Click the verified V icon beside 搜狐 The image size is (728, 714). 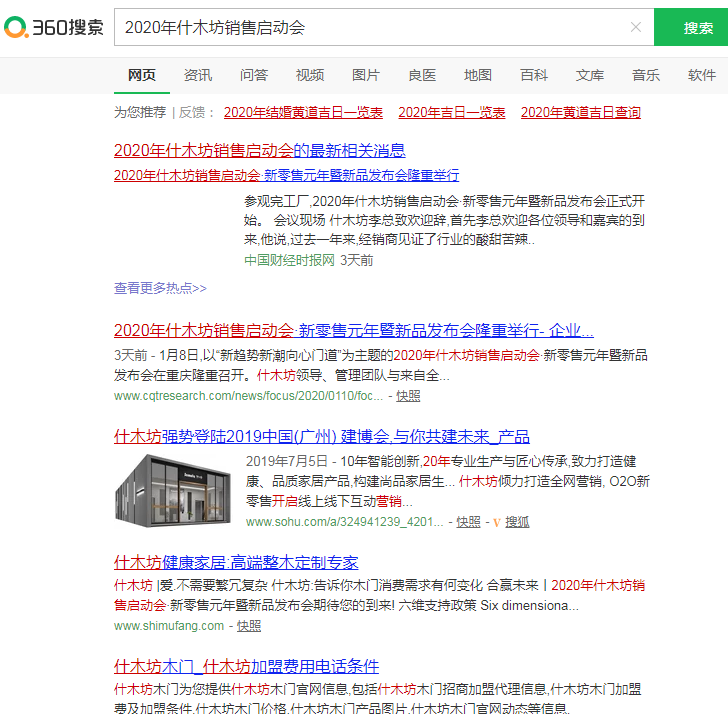coord(496,521)
